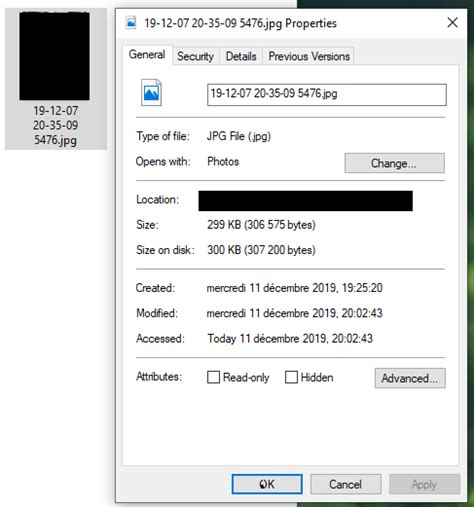
Task: Select the black image thumbnail in Explorer
Action: point(54,56)
